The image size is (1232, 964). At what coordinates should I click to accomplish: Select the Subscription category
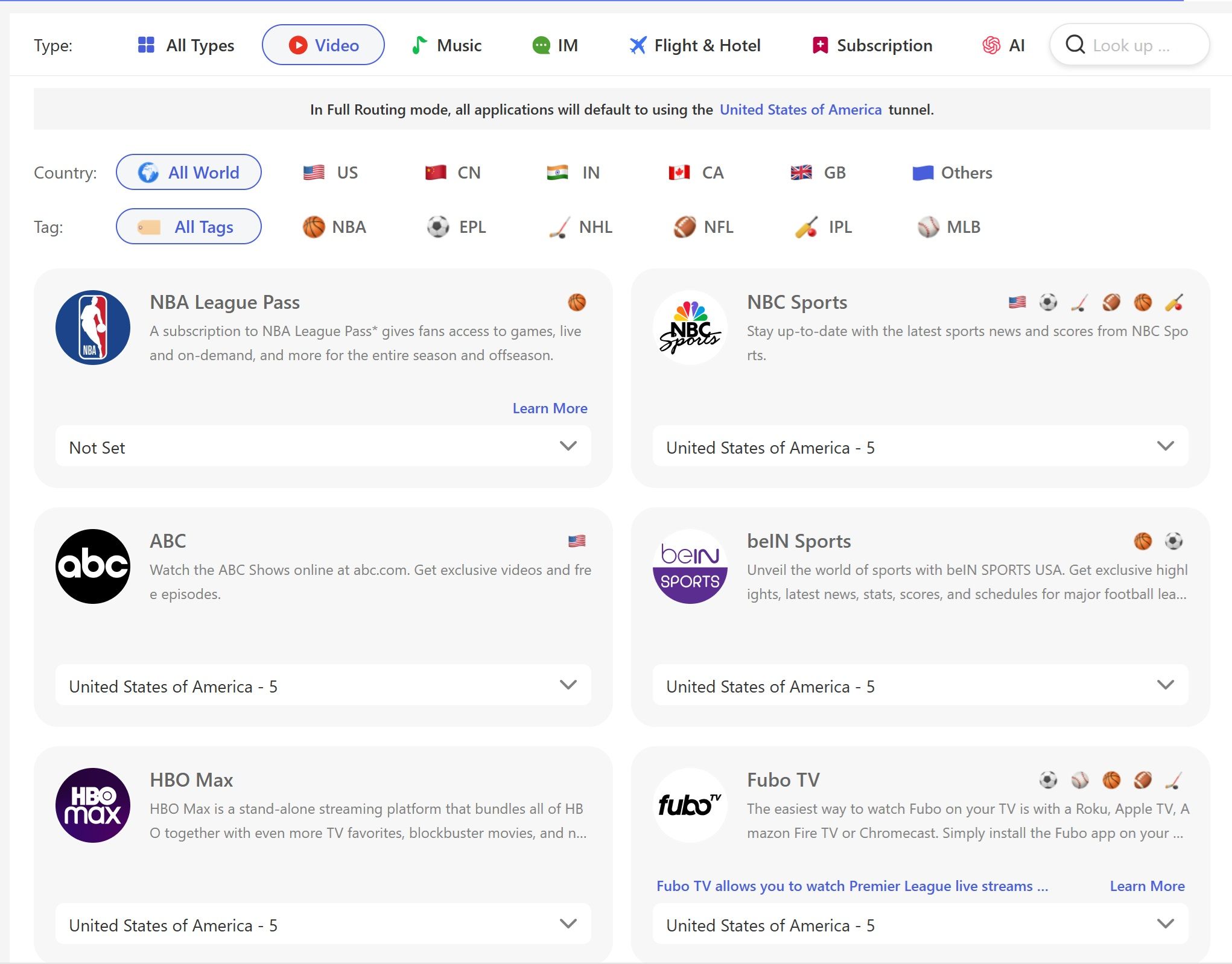click(871, 45)
